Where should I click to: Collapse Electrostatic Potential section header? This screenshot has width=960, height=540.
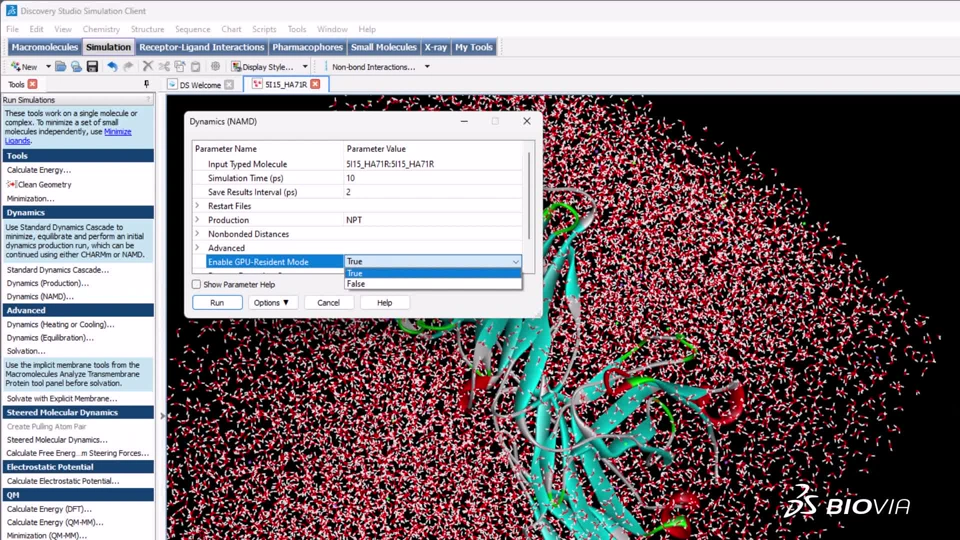[x=78, y=467]
